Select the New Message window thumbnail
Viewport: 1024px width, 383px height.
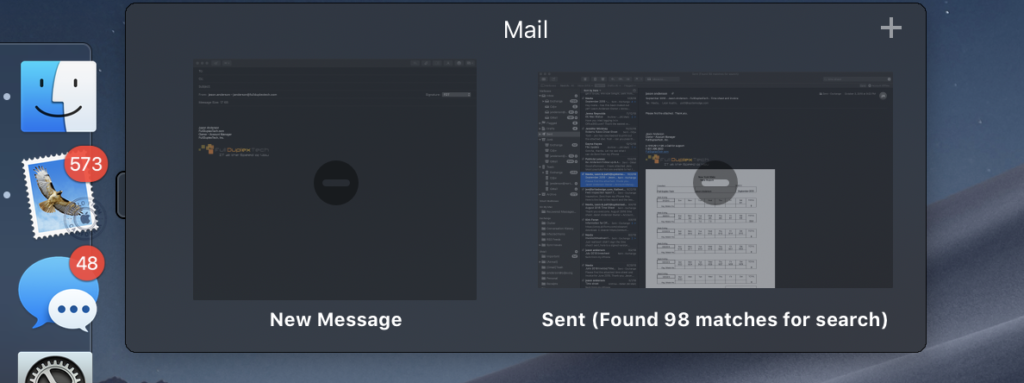(334, 180)
